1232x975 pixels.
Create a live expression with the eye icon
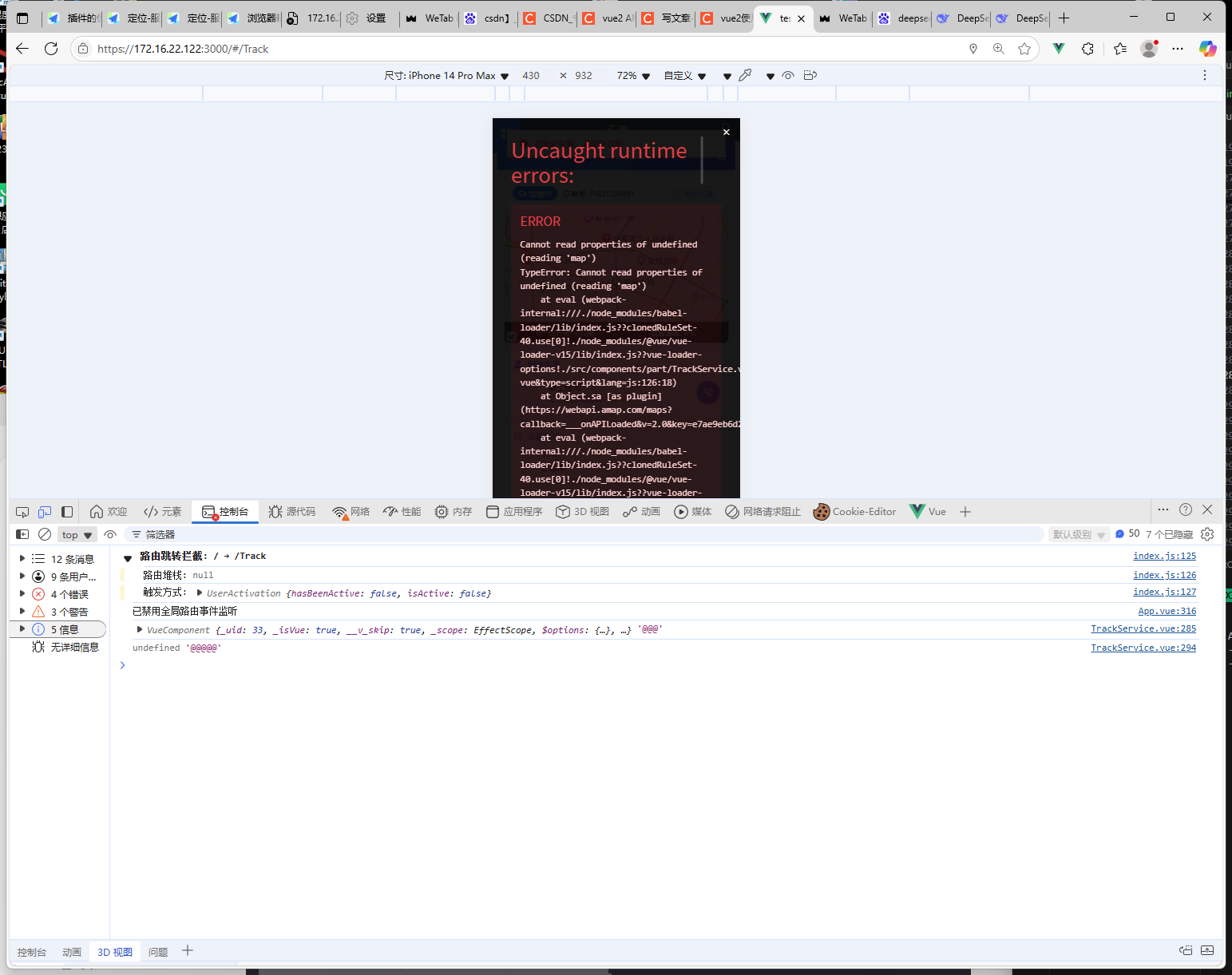point(110,534)
